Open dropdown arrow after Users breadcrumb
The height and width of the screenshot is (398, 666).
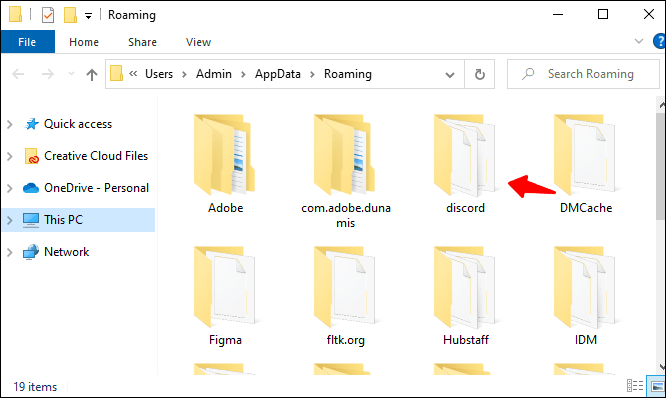pos(184,75)
